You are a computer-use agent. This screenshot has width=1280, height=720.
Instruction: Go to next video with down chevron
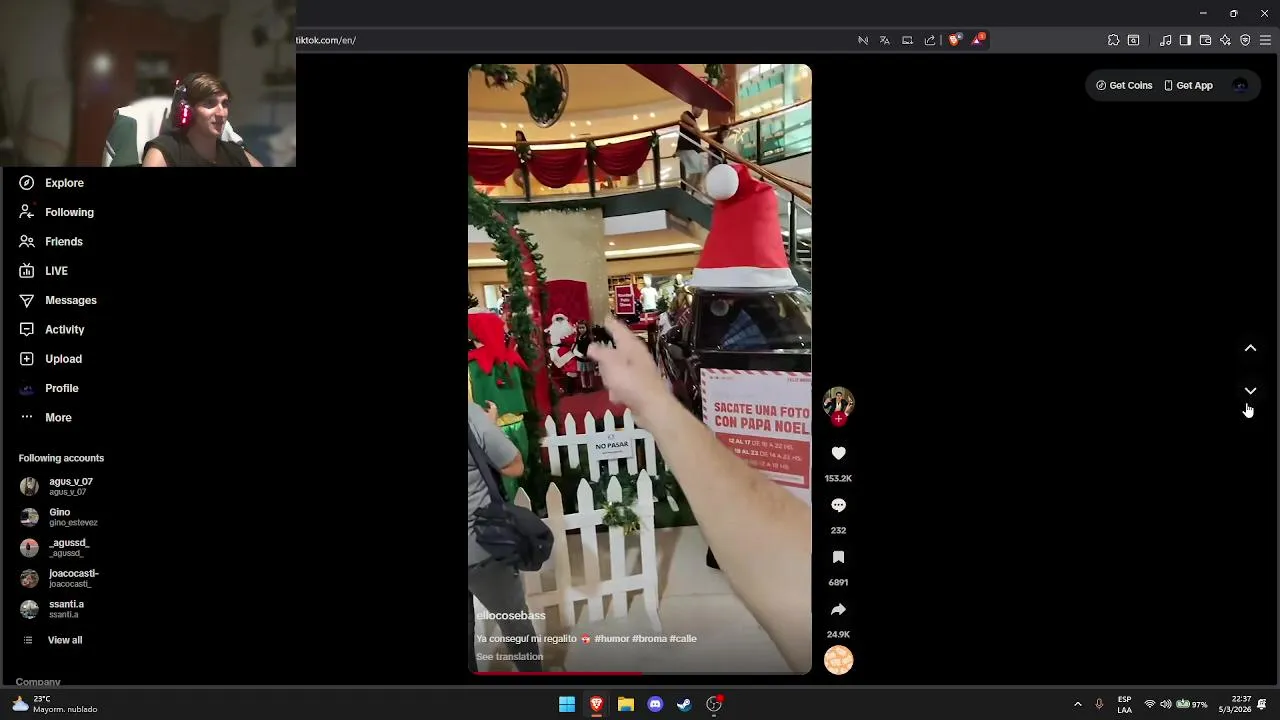coord(1250,391)
